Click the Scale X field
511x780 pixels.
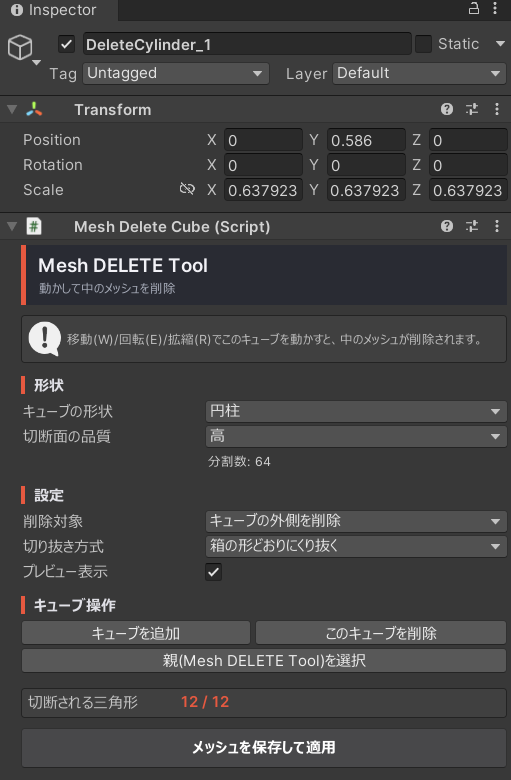tap(263, 190)
